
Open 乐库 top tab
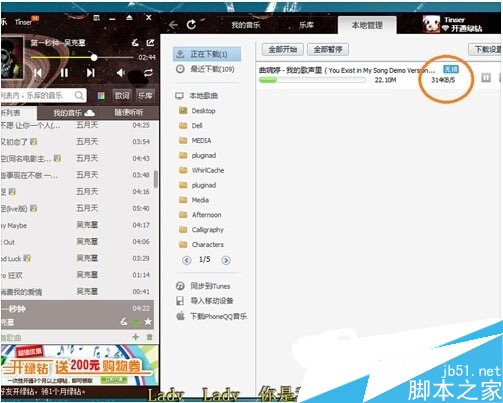306,25
